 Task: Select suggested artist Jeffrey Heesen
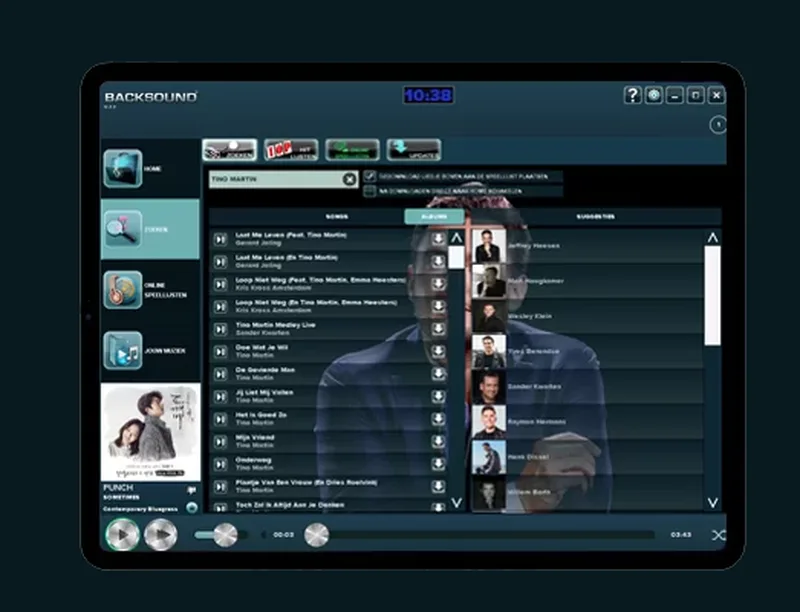click(587, 246)
